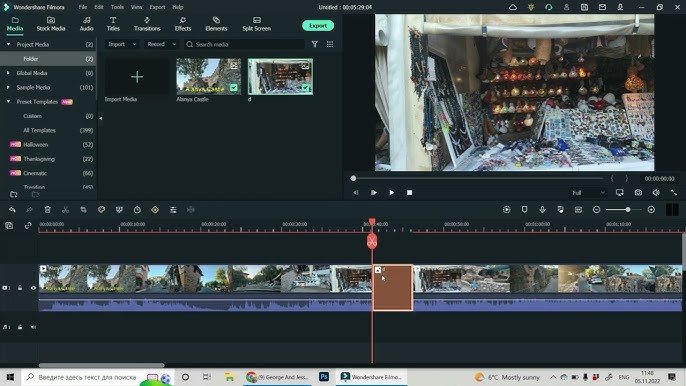Click the zoom in plus icon
Viewport: 686px width, 386px height.
point(651,210)
